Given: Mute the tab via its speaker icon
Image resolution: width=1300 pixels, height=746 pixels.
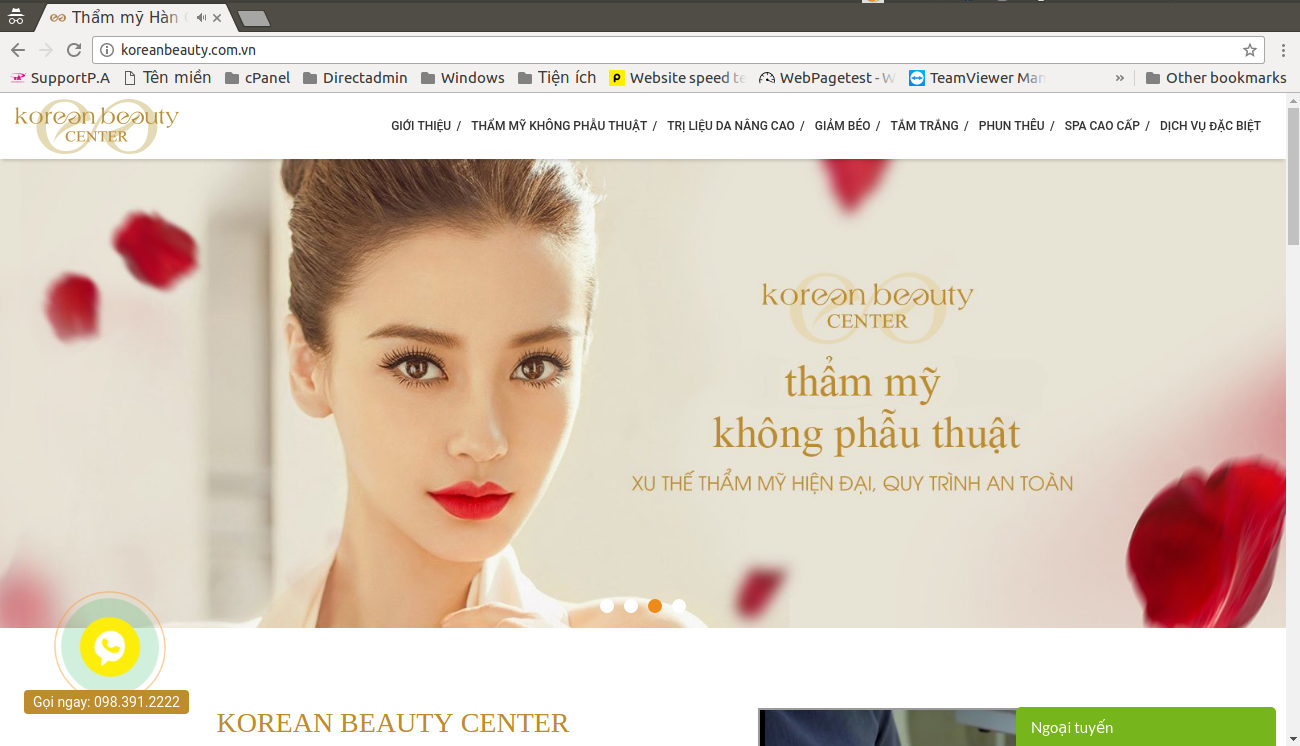Looking at the screenshot, I should click(x=201, y=18).
